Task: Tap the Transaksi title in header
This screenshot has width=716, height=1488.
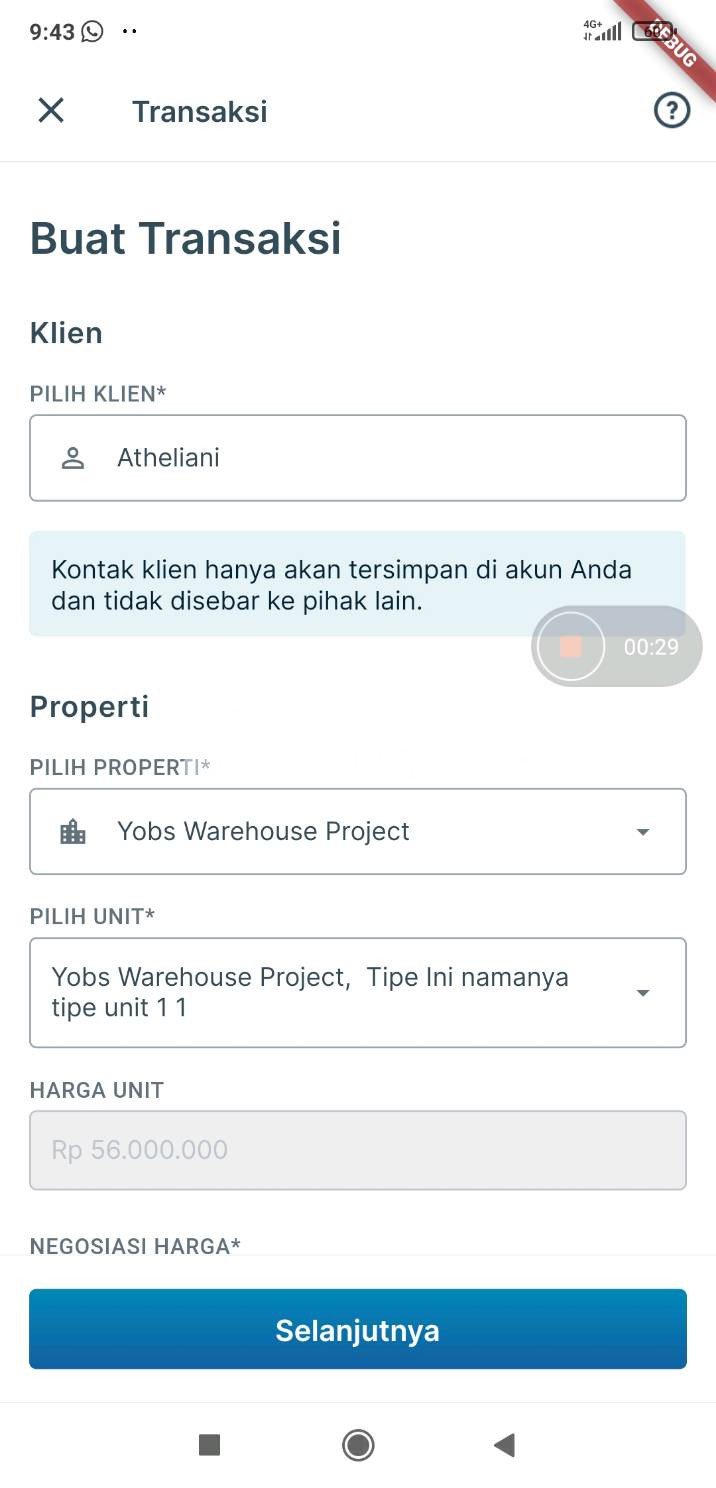Action: (x=200, y=111)
